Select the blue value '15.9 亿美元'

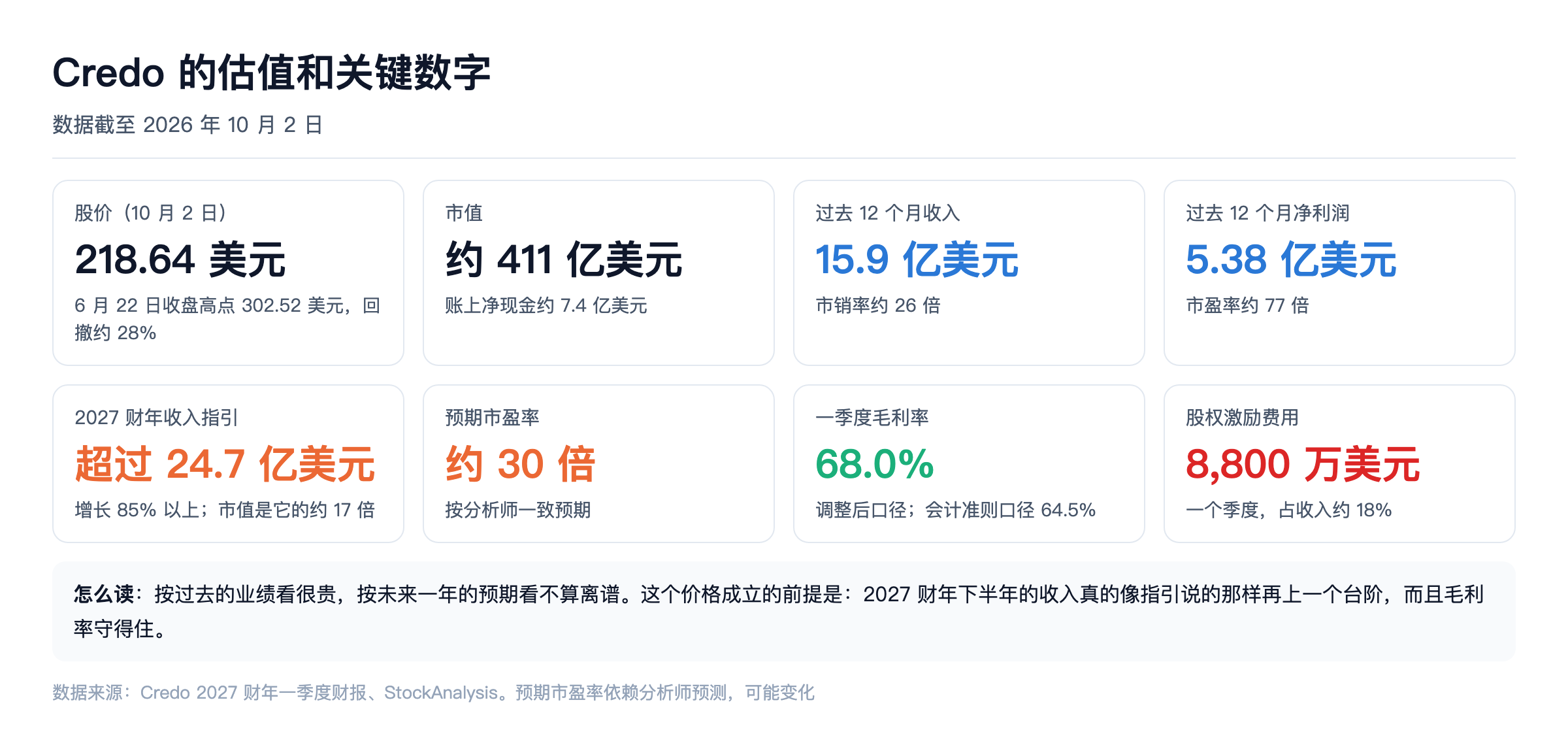click(917, 259)
